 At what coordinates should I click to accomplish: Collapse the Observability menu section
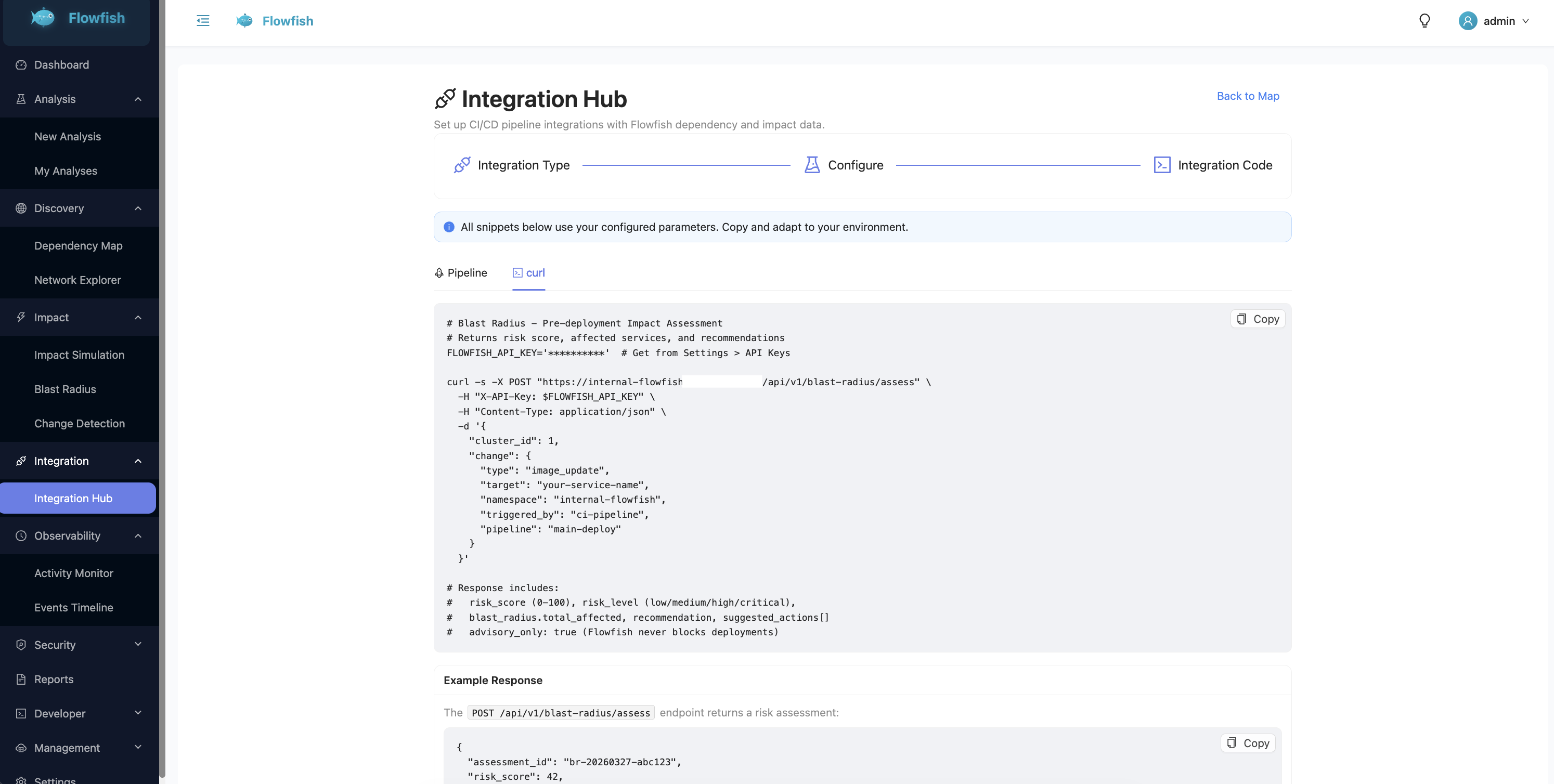click(x=138, y=535)
